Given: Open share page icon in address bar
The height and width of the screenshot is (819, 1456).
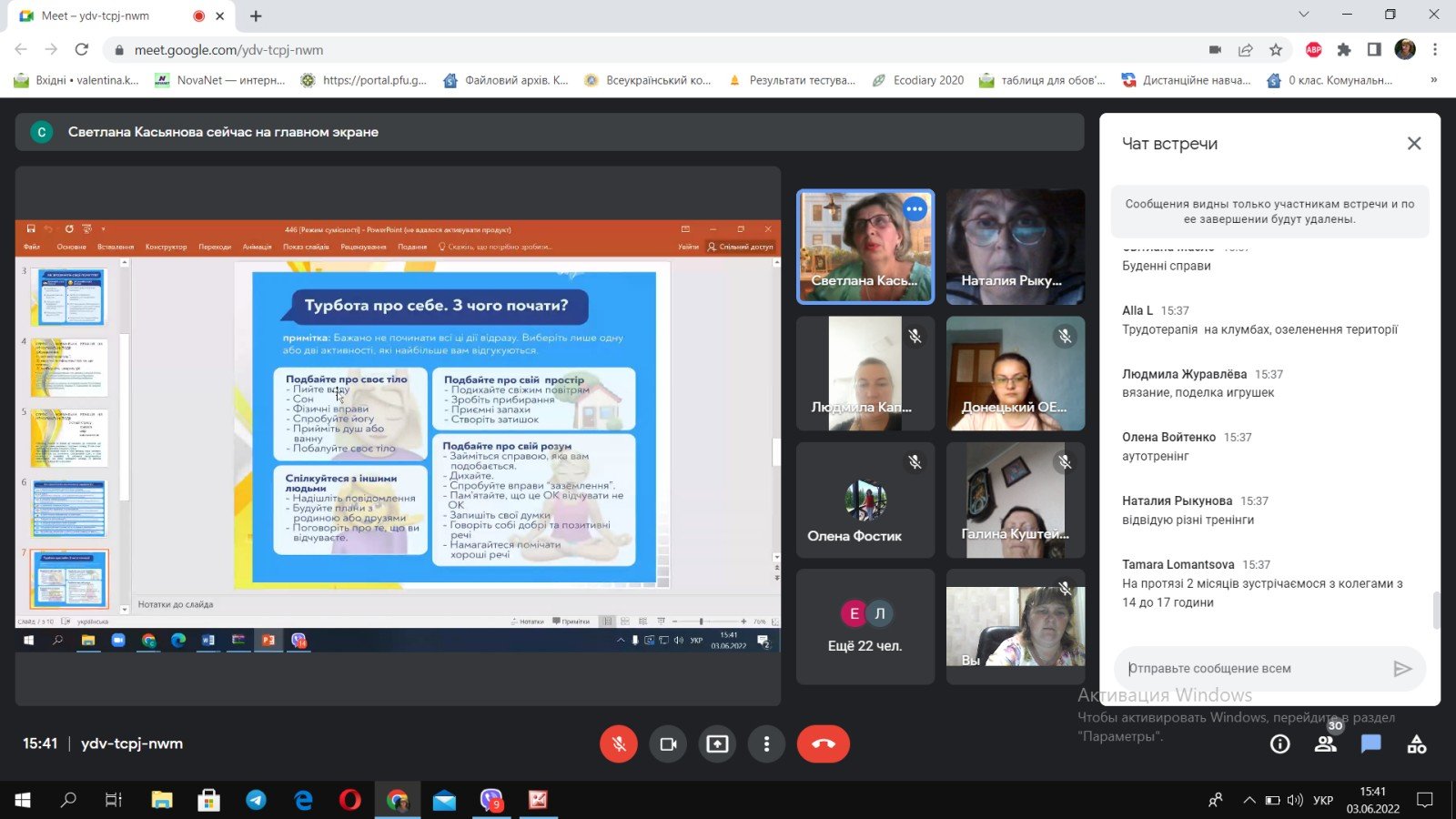Looking at the screenshot, I should tap(1246, 50).
